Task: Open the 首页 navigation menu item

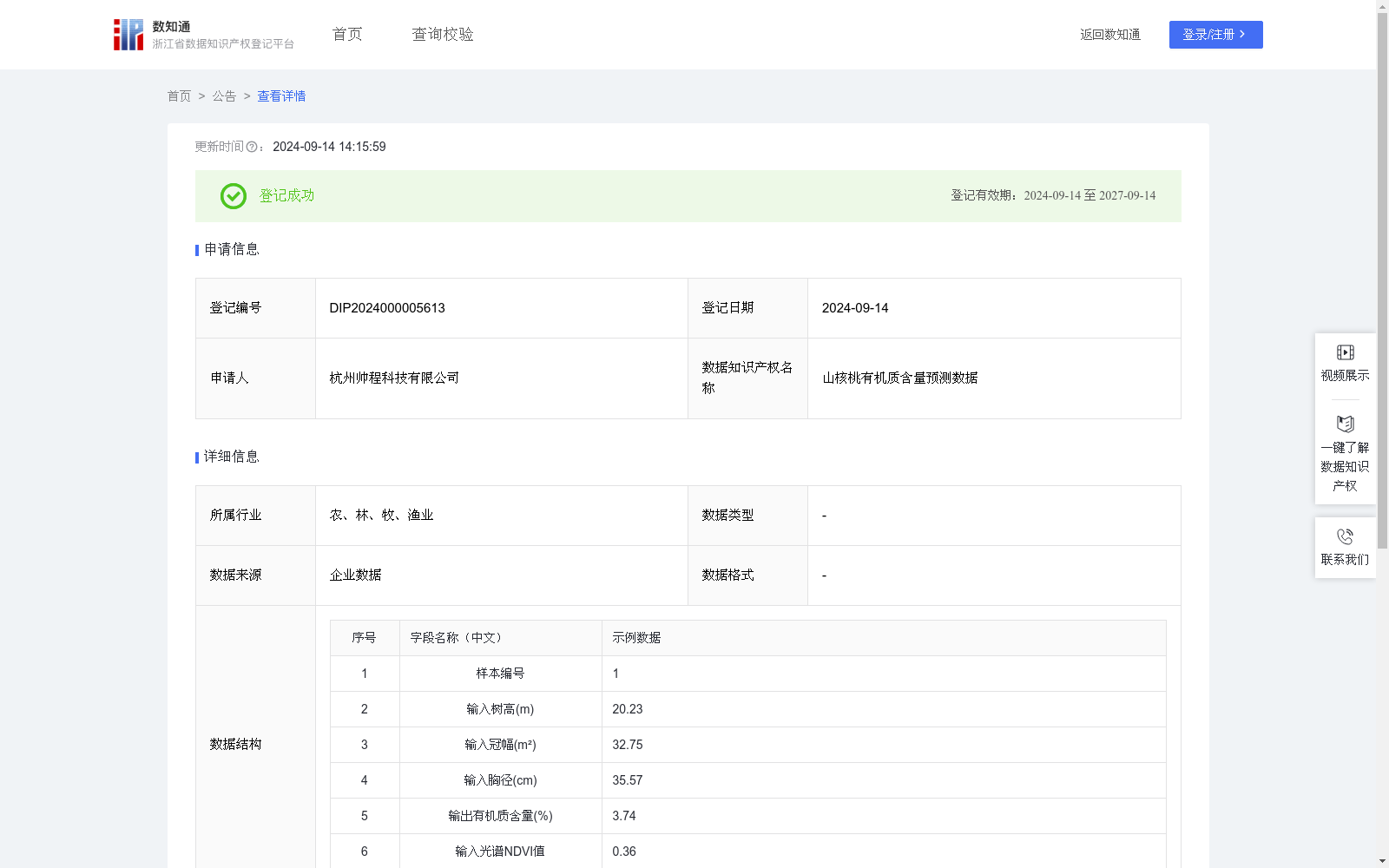Action: click(347, 35)
